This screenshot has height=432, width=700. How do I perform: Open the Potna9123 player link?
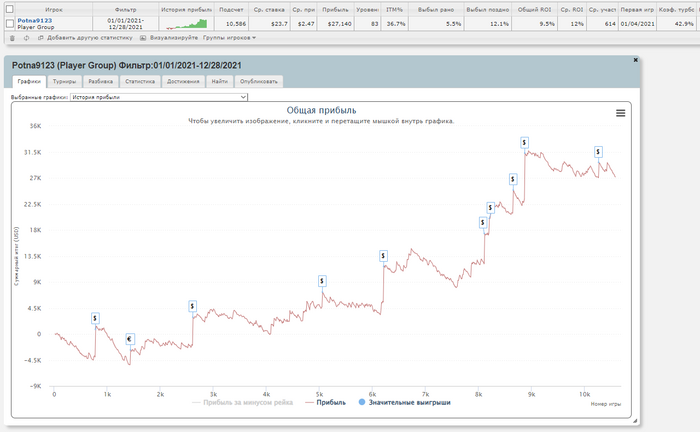point(35,21)
